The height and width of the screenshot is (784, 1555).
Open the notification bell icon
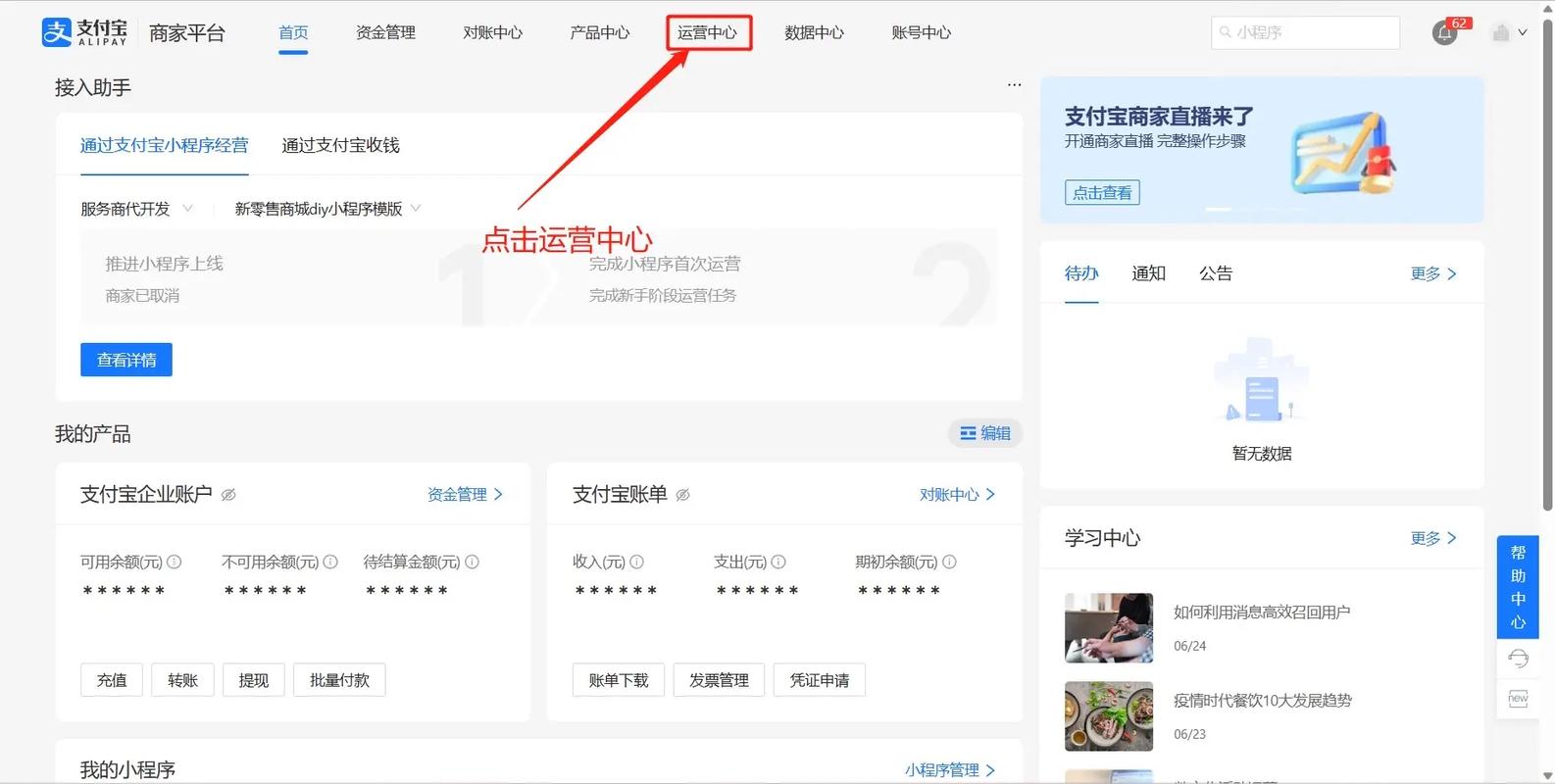[x=1444, y=32]
